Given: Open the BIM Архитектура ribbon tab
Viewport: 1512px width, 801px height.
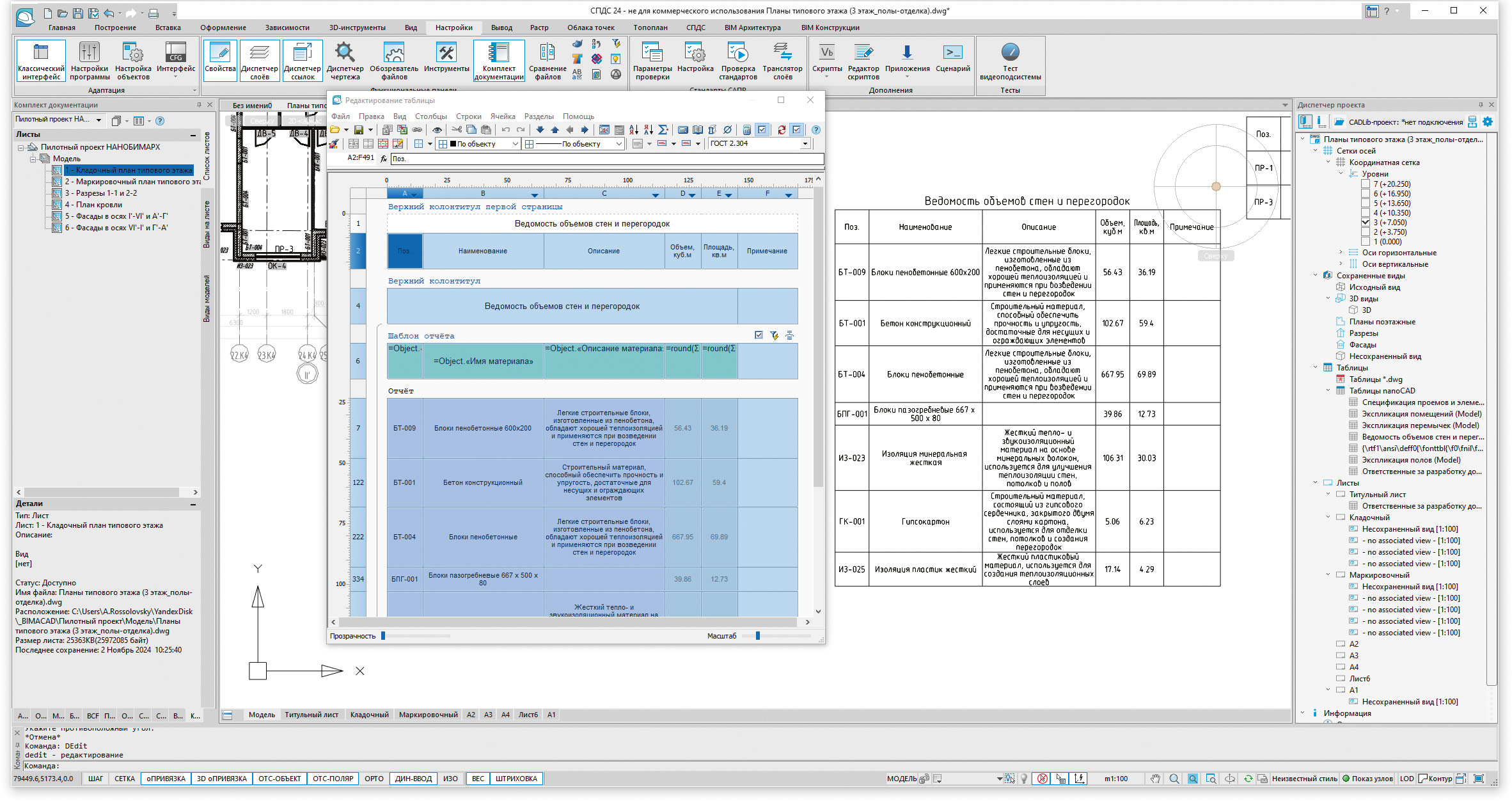Looking at the screenshot, I should [752, 28].
